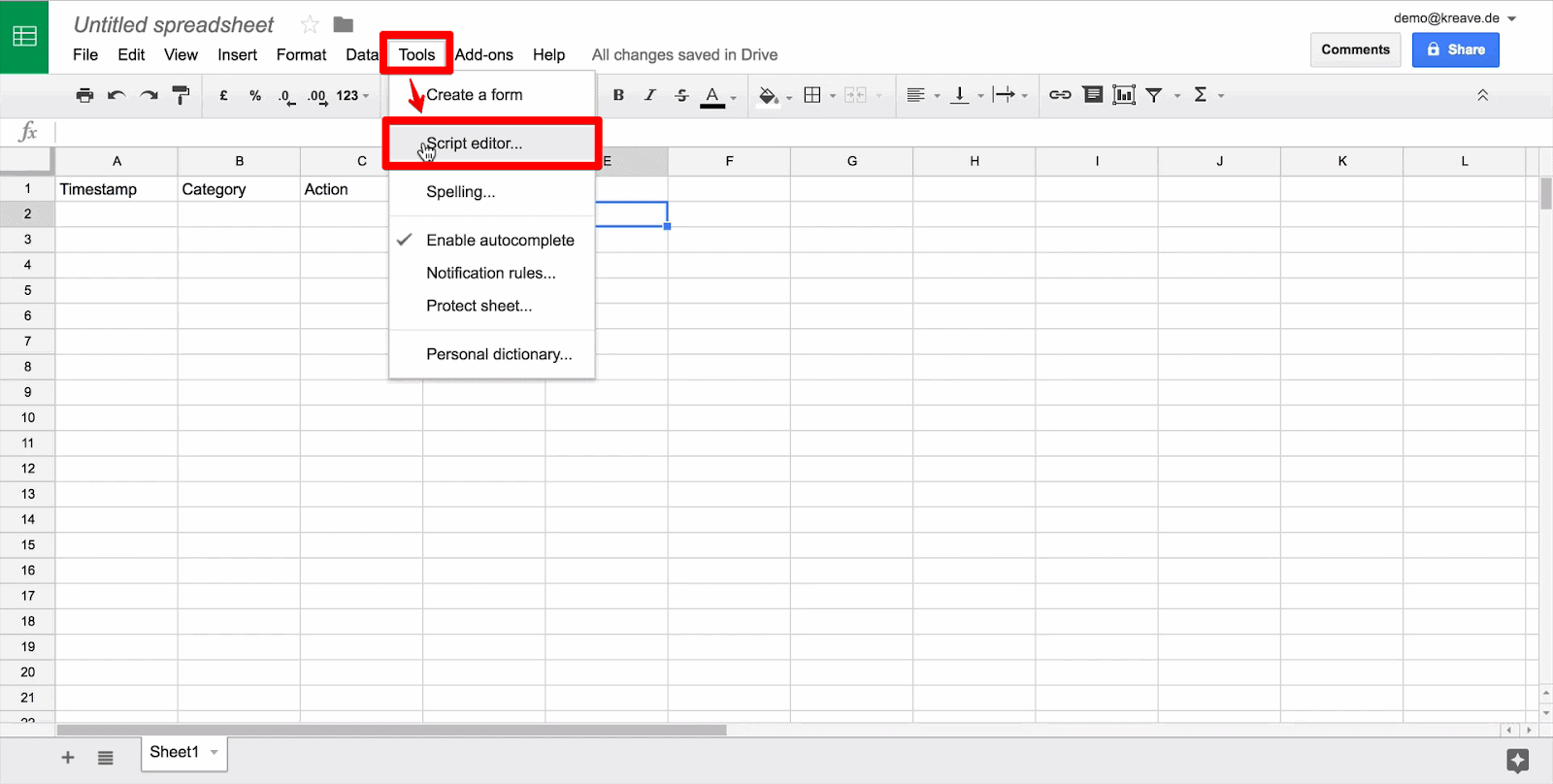Toggle strikethrough formatting

[681, 95]
